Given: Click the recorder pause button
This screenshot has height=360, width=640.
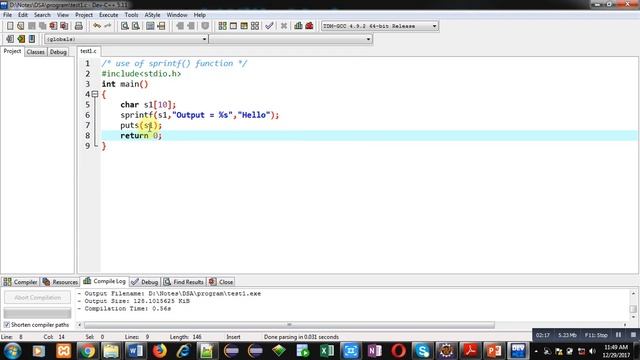Looking at the screenshot, I should [618, 335].
